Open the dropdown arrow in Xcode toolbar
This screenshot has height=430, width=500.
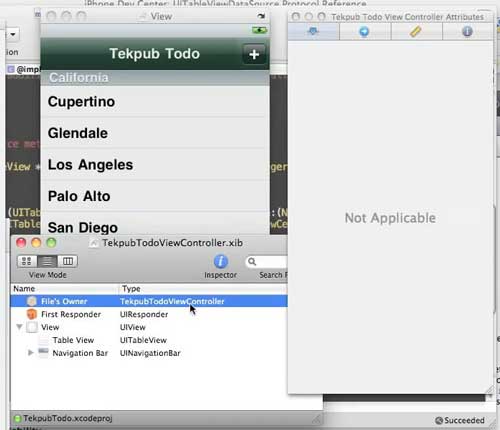(13, 34)
